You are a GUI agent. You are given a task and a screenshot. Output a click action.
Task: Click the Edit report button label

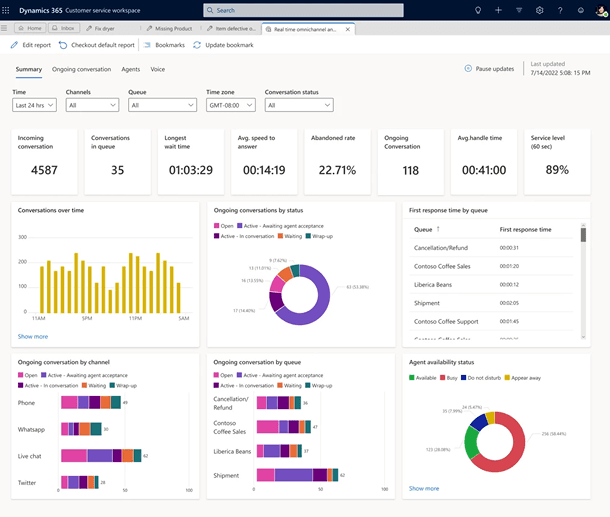37,45
